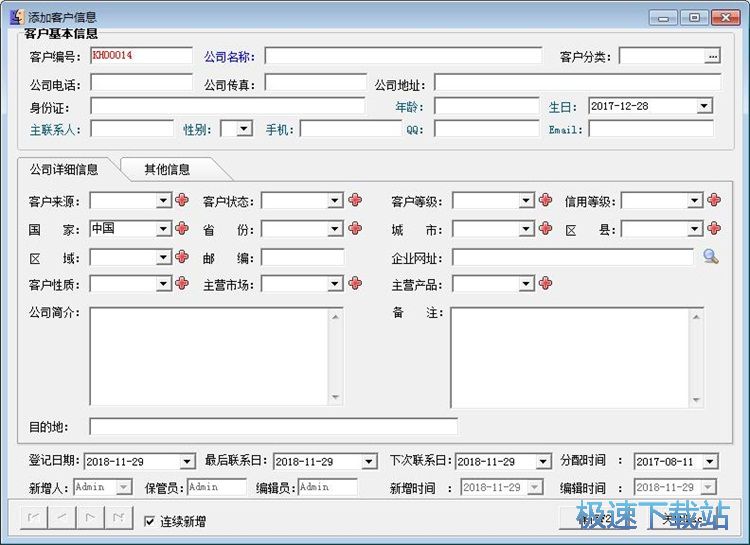Open the 国家 dropdown showing 中国

pos(164,229)
